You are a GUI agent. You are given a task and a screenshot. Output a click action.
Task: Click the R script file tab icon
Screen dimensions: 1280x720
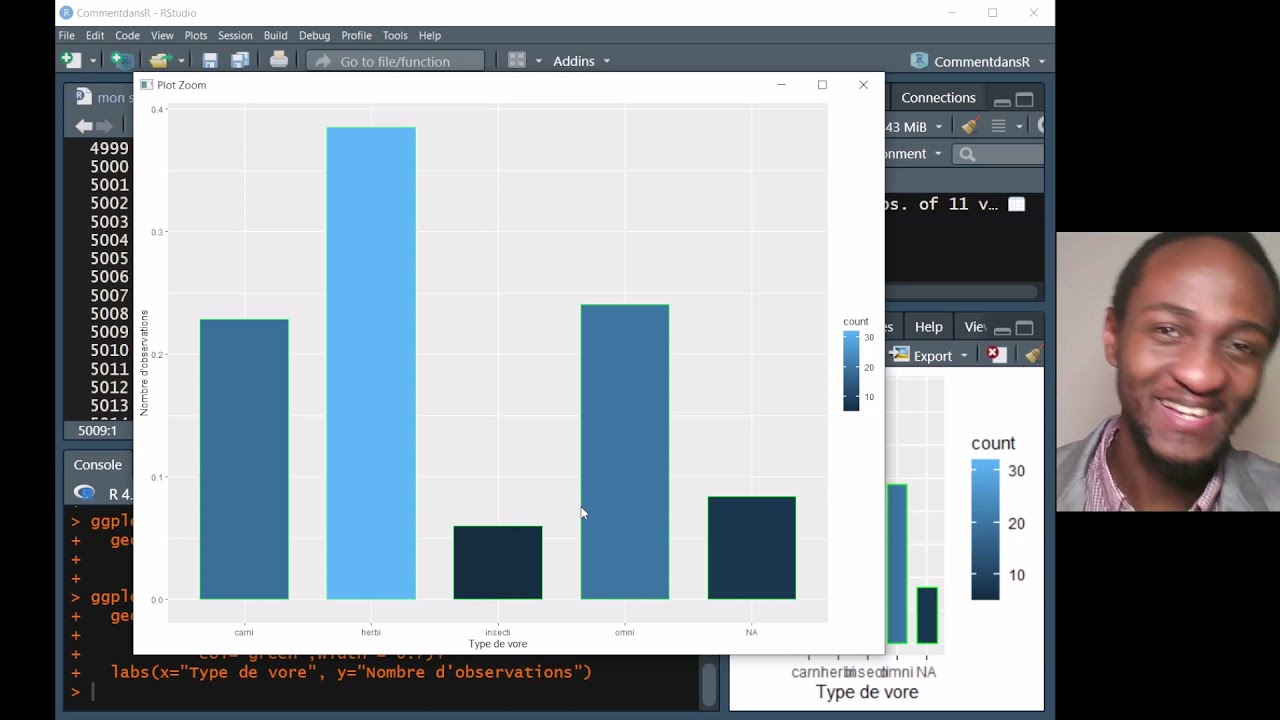[83, 97]
